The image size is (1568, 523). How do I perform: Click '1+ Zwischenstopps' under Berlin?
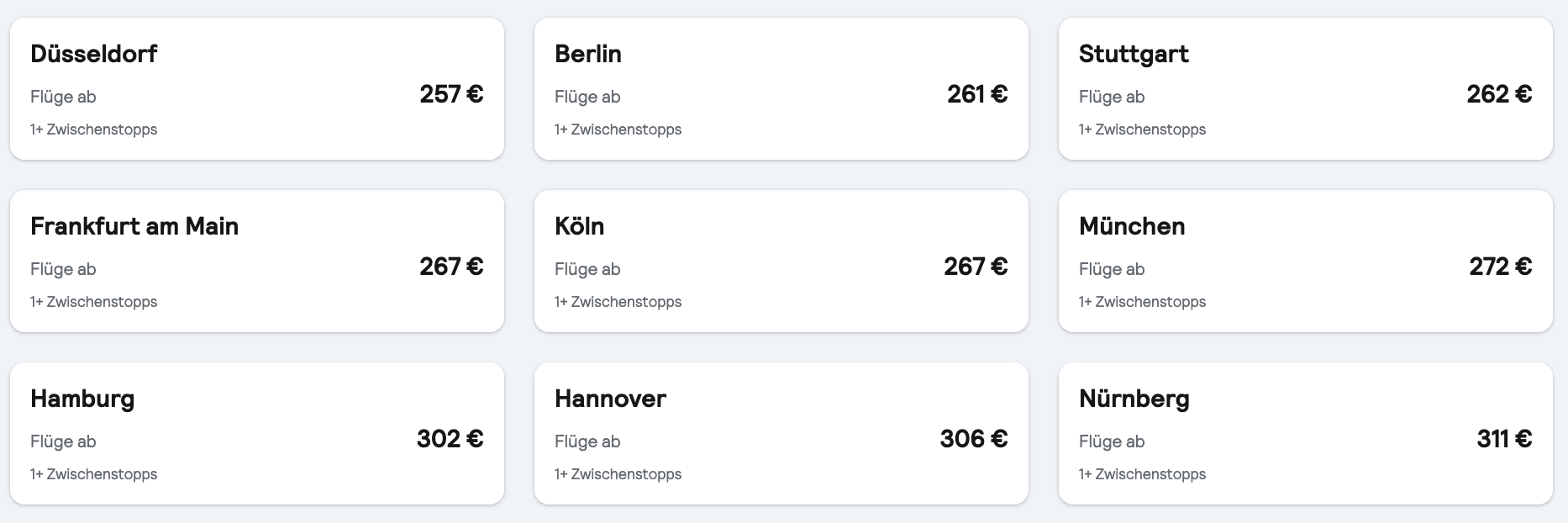618,129
